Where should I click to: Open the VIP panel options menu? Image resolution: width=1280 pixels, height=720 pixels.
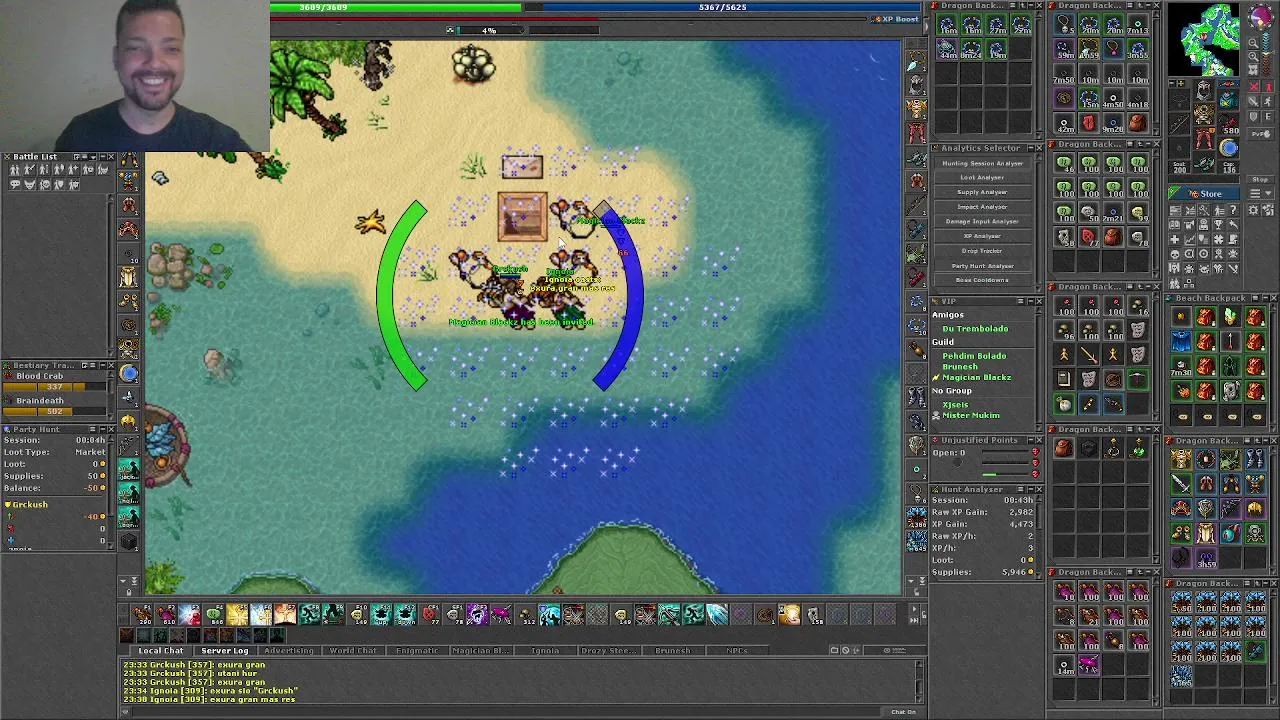point(1020,301)
